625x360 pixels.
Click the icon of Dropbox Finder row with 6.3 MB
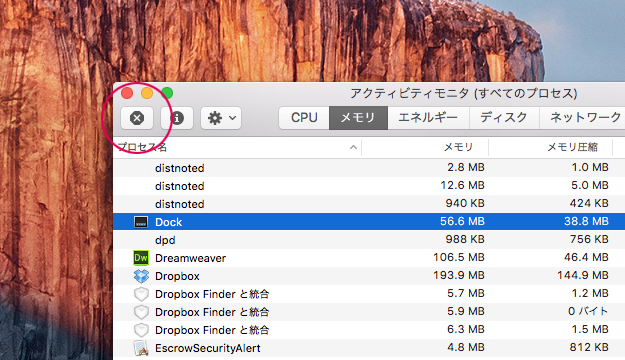141,330
